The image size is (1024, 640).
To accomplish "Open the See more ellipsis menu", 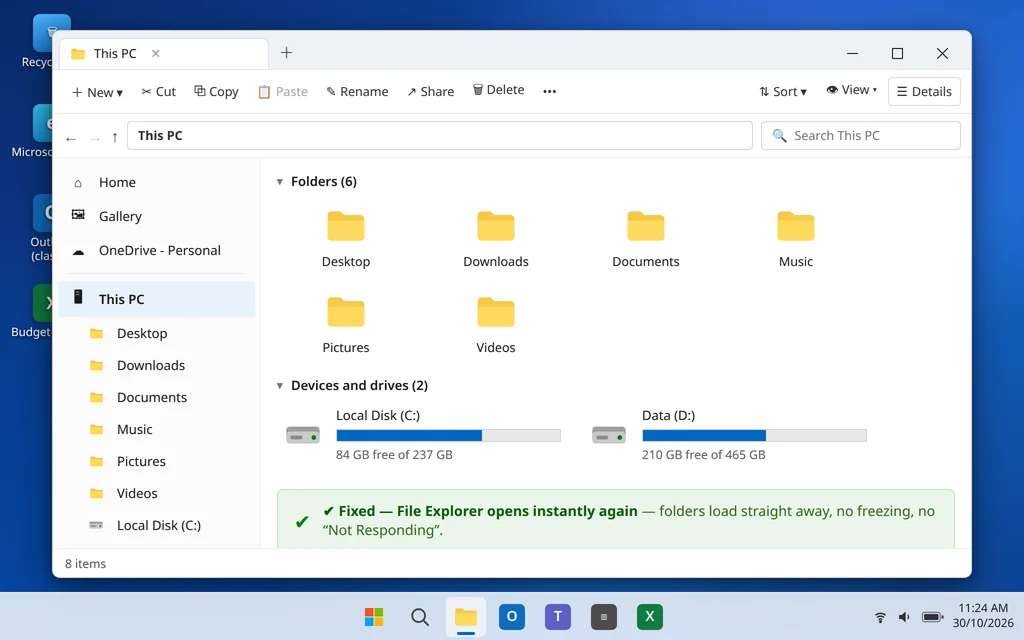I will coord(549,91).
